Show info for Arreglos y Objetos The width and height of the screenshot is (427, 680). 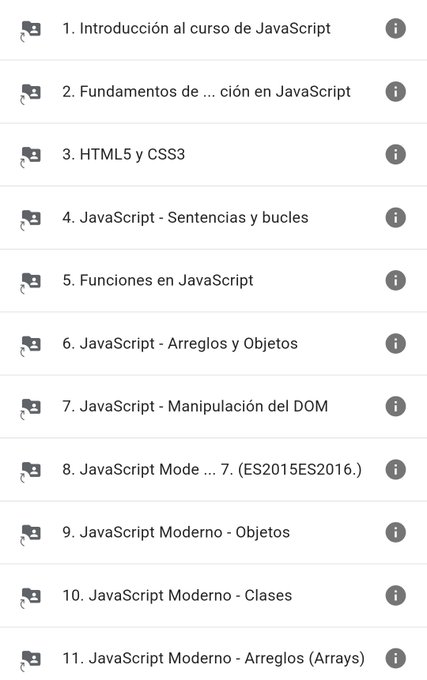pyautogui.click(x=395, y=343)
